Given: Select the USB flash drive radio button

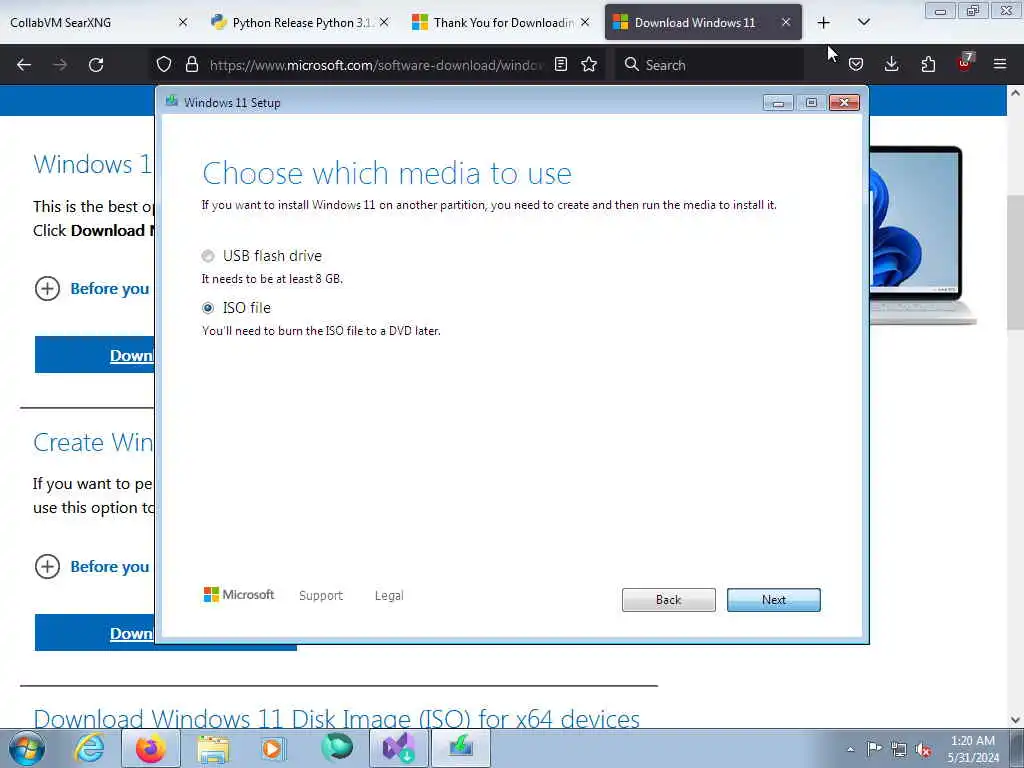Looking at the screenshot, I should coord(208,256).
